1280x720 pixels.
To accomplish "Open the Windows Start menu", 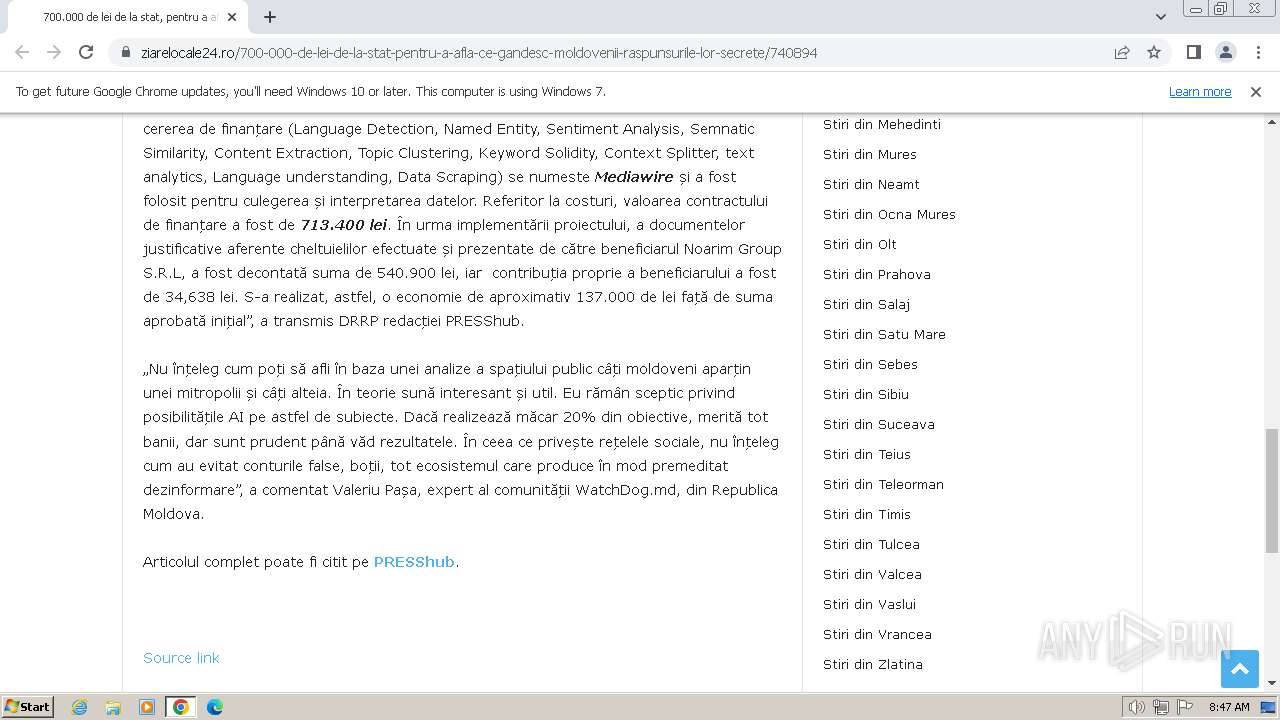I will click(27, 706).
